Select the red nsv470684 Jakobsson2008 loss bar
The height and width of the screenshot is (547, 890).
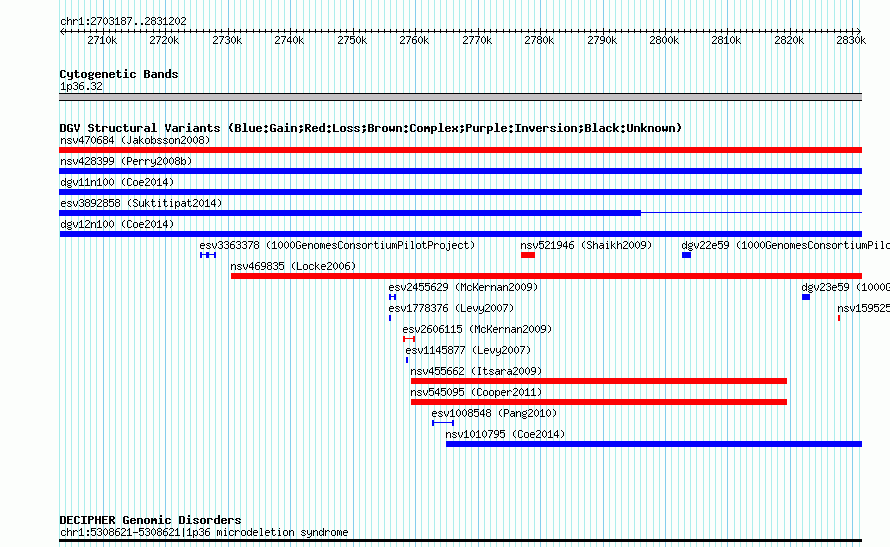tap(460, 150)
